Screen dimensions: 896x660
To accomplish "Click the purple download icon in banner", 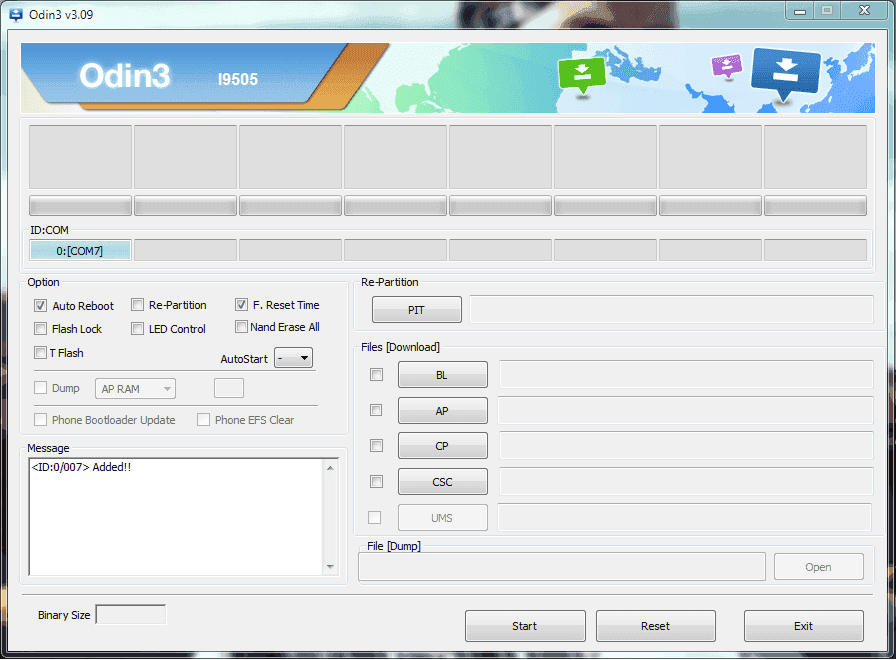I will click(726, 66).
